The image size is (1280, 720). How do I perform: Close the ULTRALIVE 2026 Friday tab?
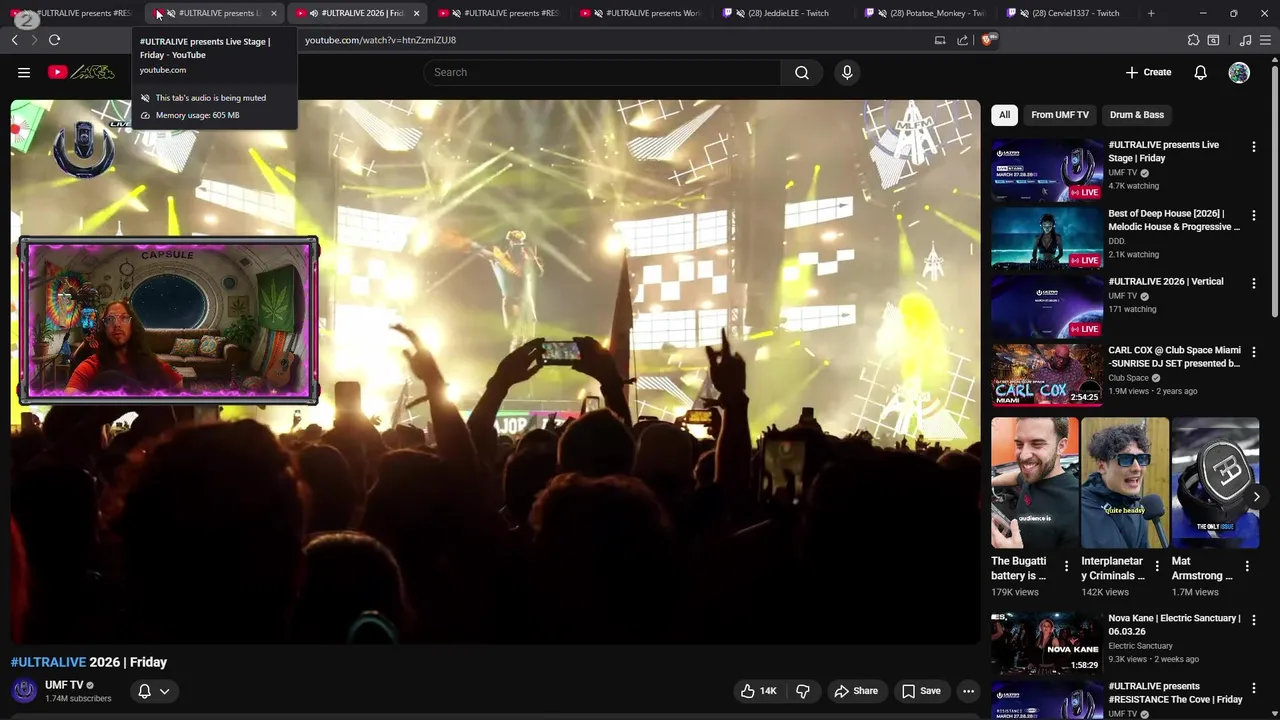(x=416, y=13)
